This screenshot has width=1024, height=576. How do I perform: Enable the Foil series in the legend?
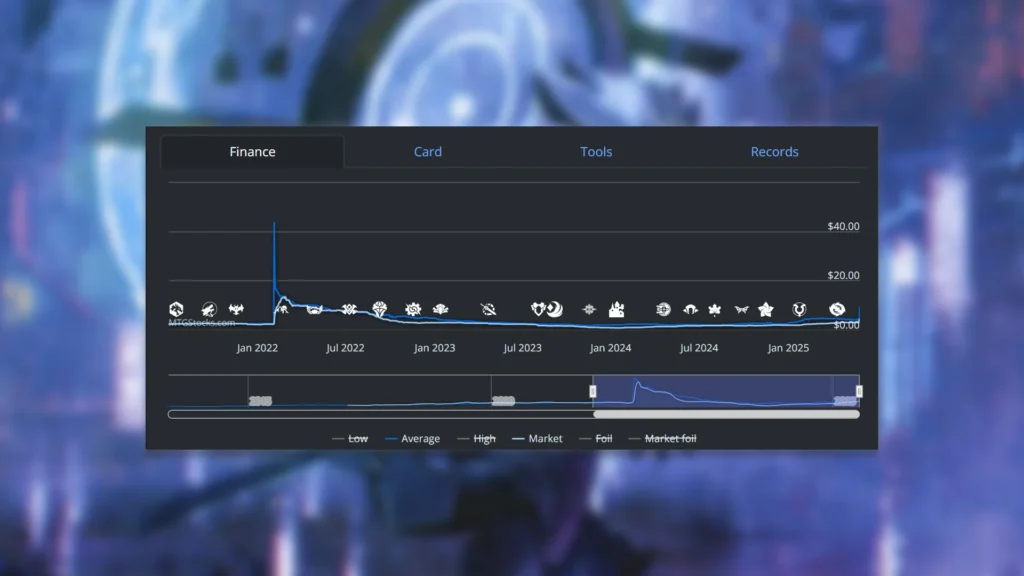tap(596, 439)
